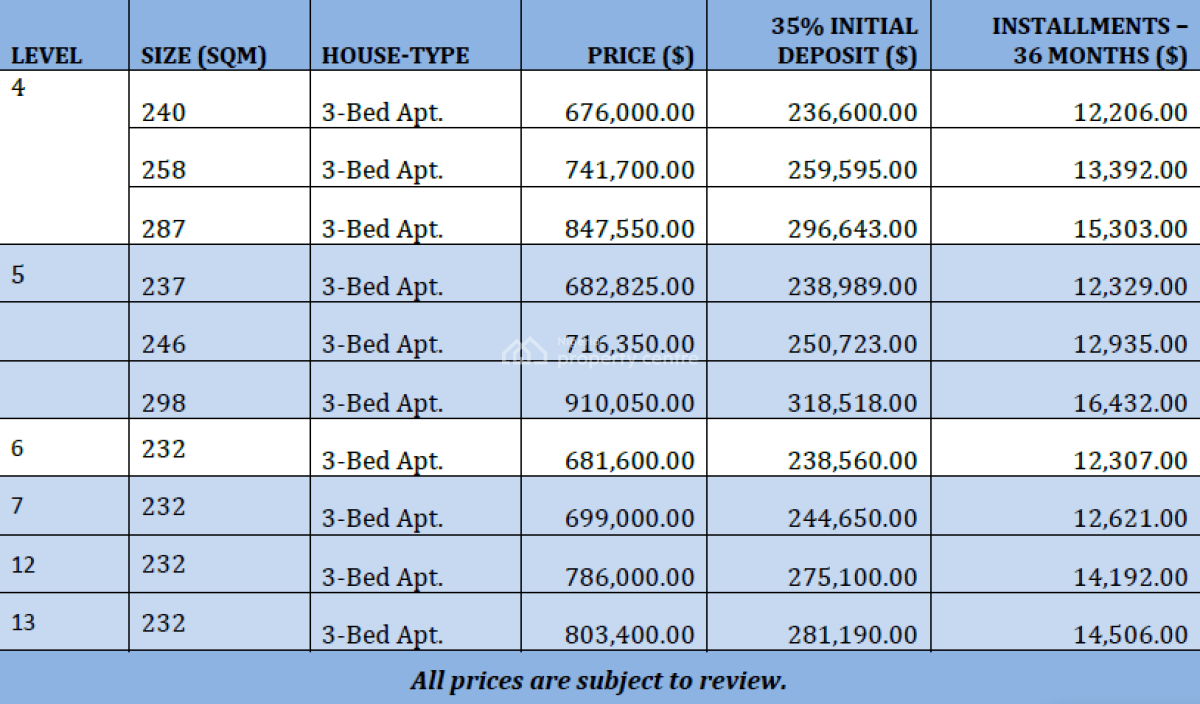
Task: Click the 14,192.00 installment cell
Action: pos(1128,577)
